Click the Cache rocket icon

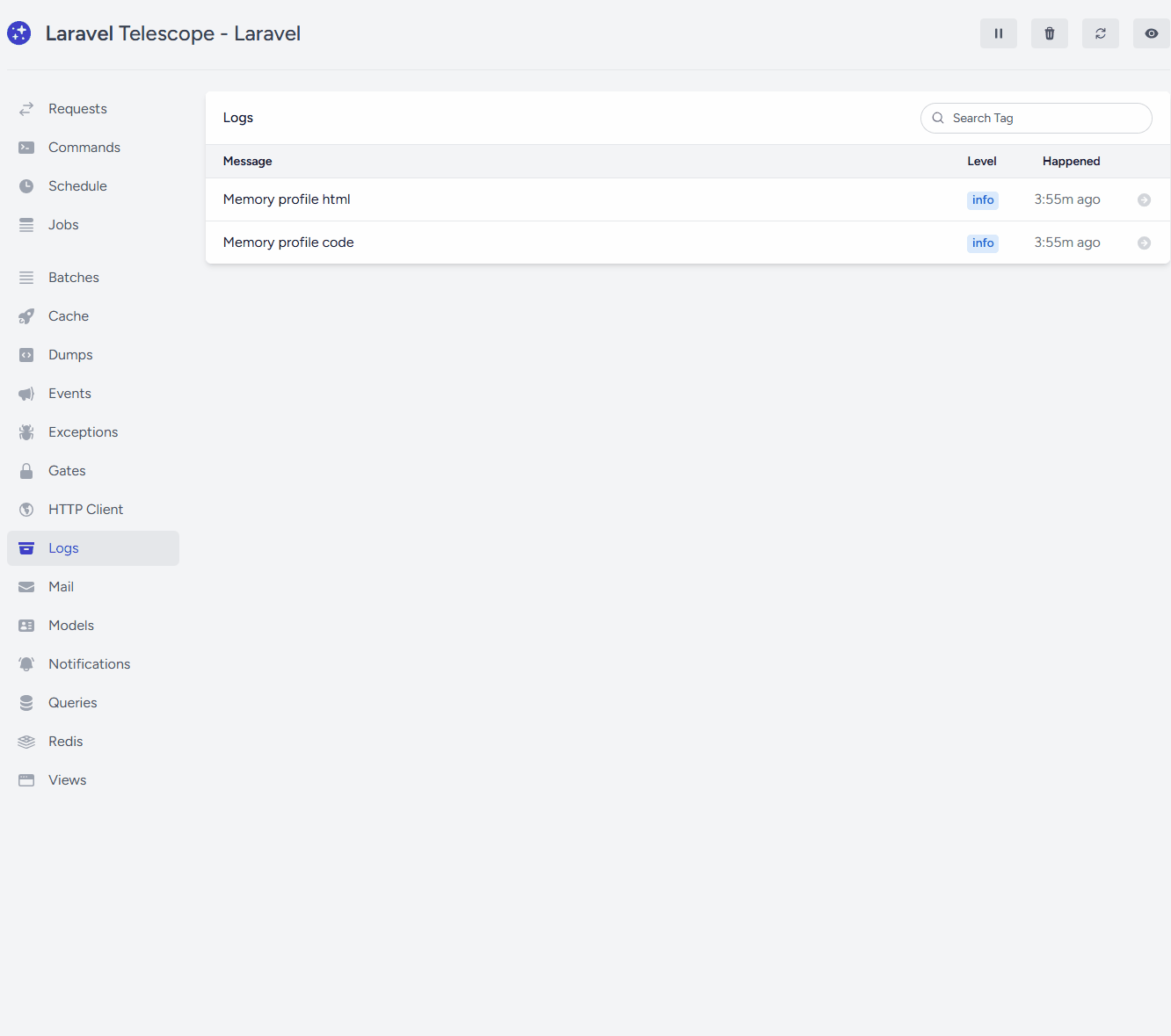(26, 316)
